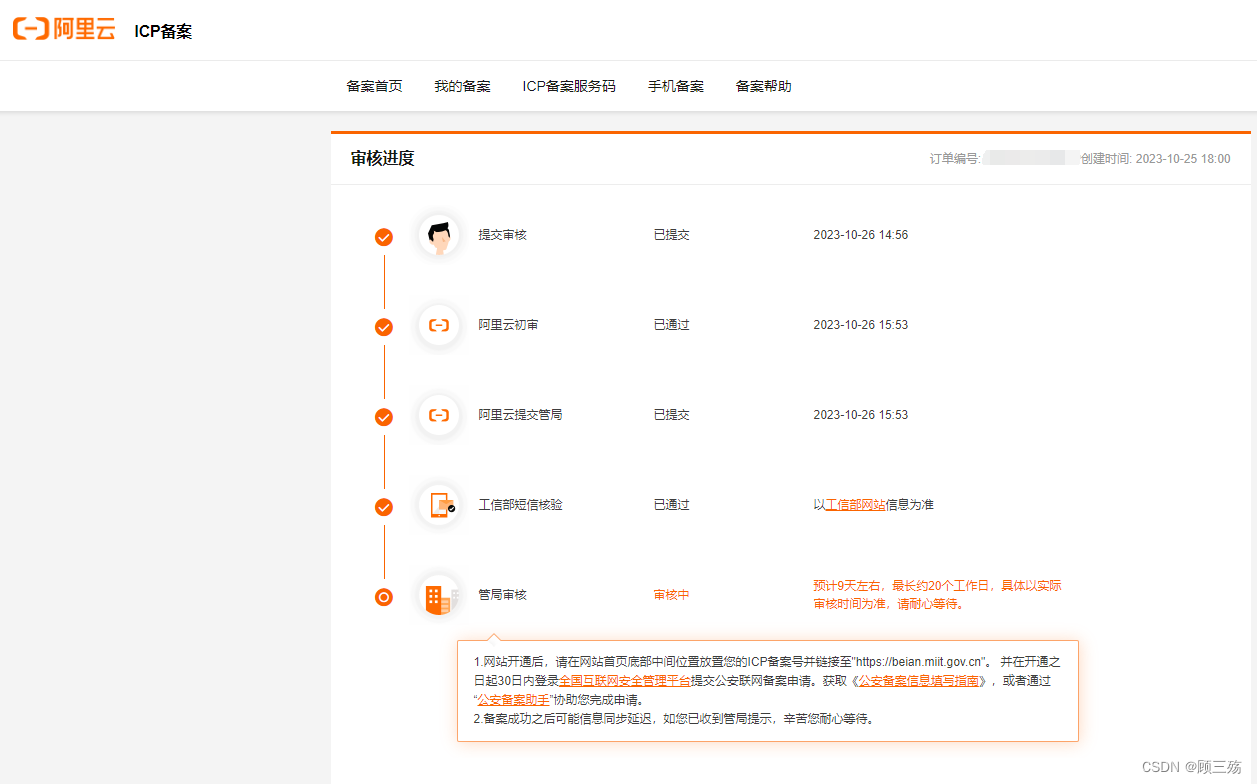This screenshot has height=784, width=1257.
Task: Click the 工信部短信核验 phone icon
Action: [x=439, y=505]
